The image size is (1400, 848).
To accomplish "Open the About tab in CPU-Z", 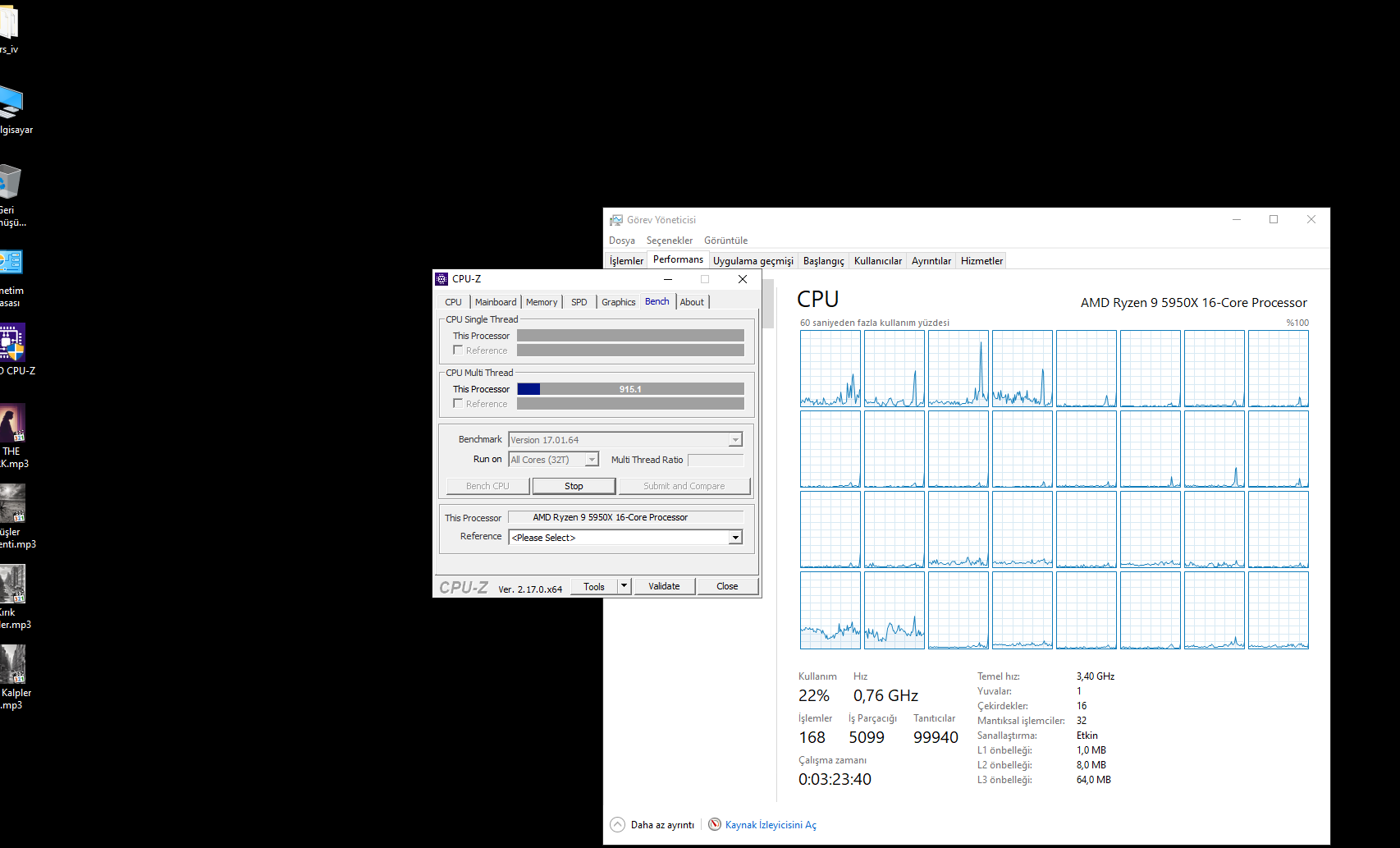I will click(x=692, y=302).
